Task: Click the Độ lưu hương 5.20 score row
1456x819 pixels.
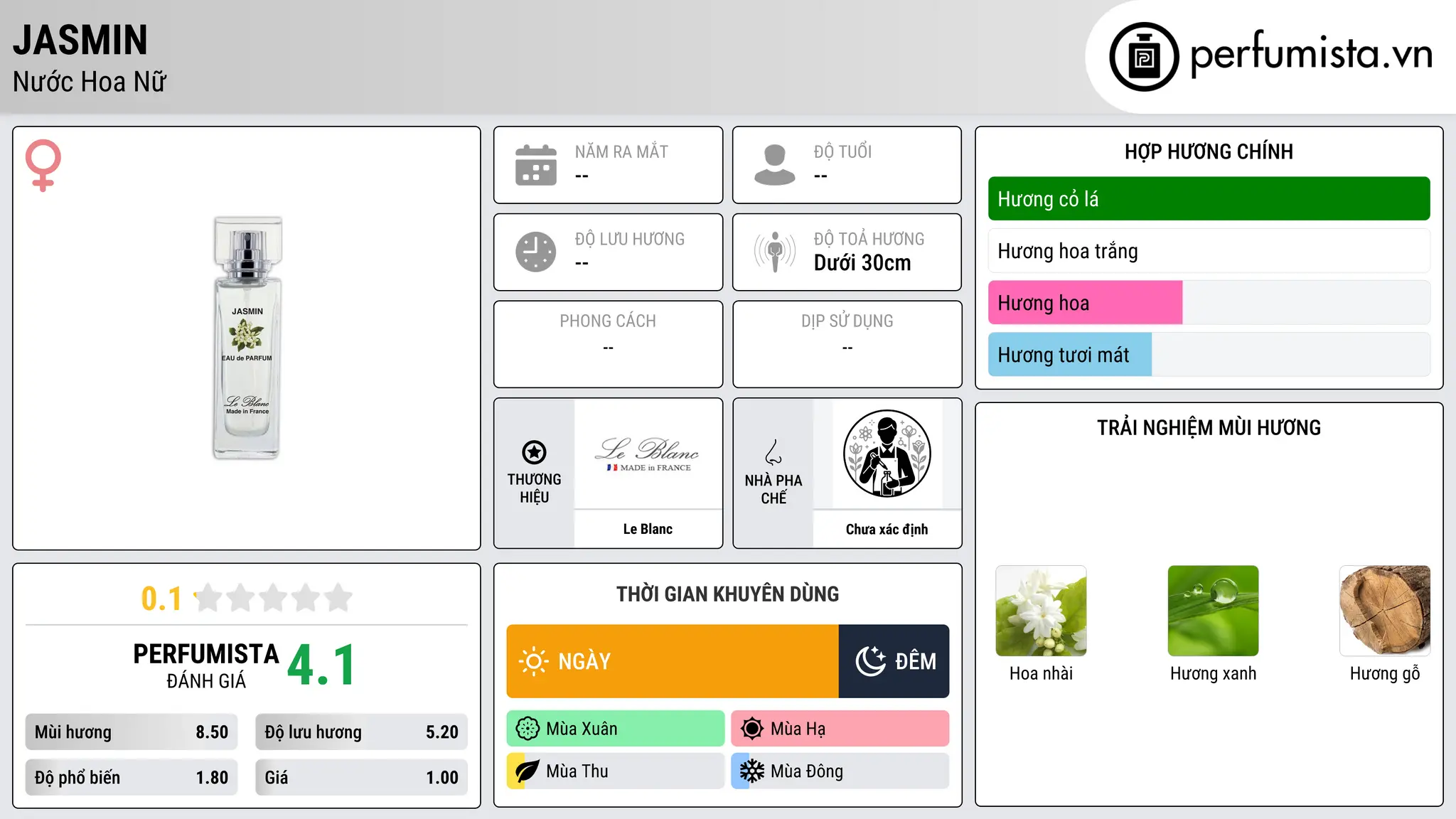Action: click(361, 732)
